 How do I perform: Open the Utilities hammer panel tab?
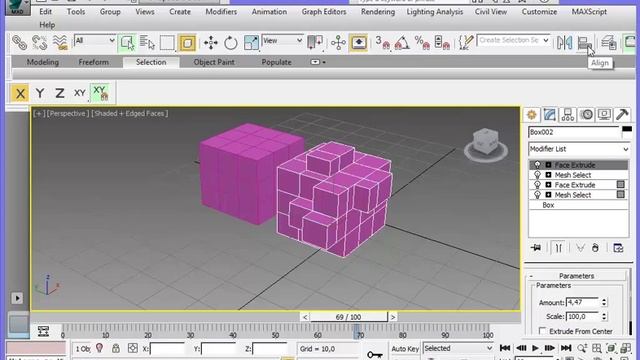click(x=622, y=115)
